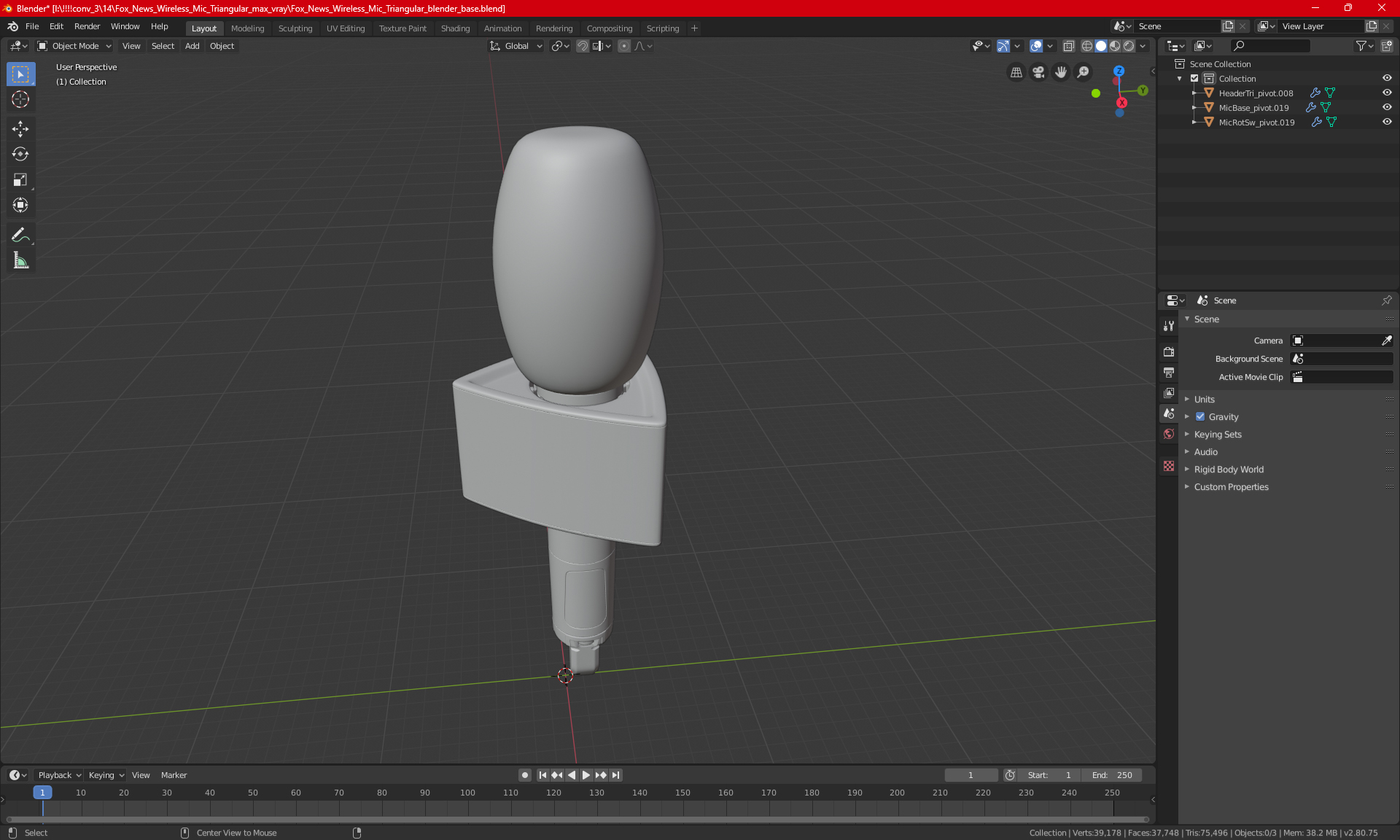
Task: Toggle the Gravity checkbox
Action: point(1200,417)
